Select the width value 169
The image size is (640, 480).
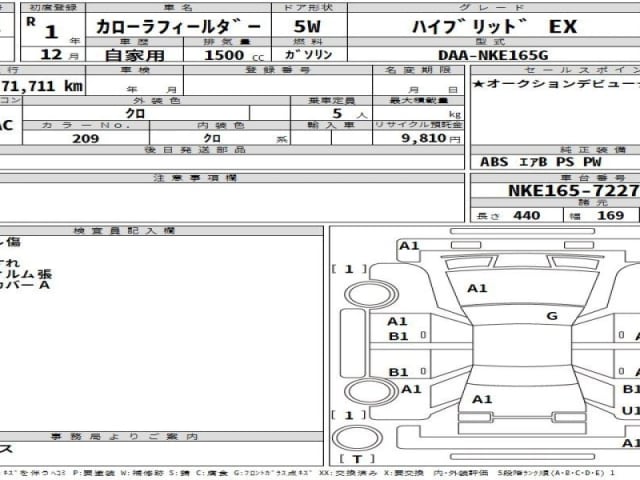point(610,215)
